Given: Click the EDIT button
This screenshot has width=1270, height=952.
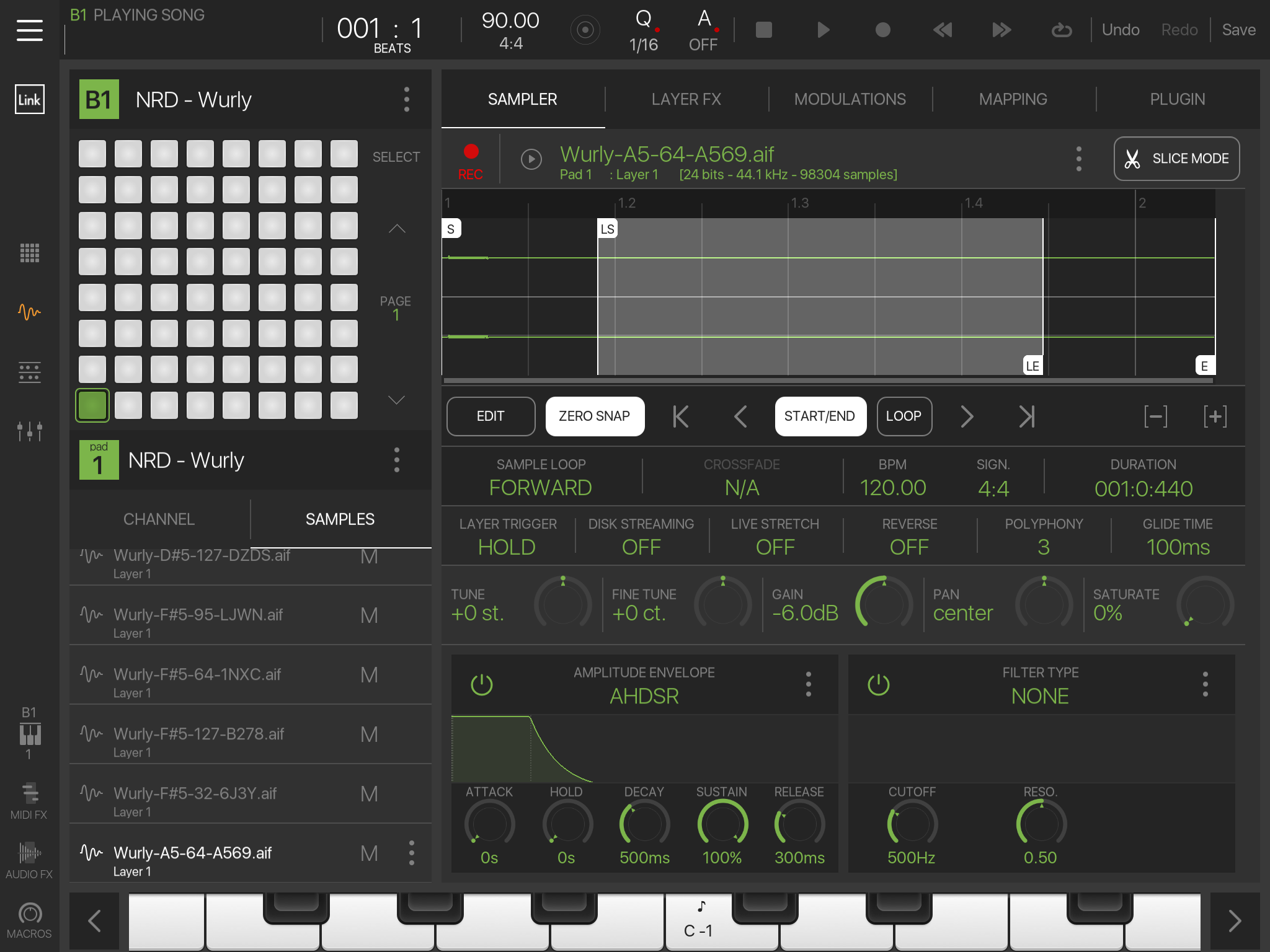Looking at the screenshot, I should 491,416.
